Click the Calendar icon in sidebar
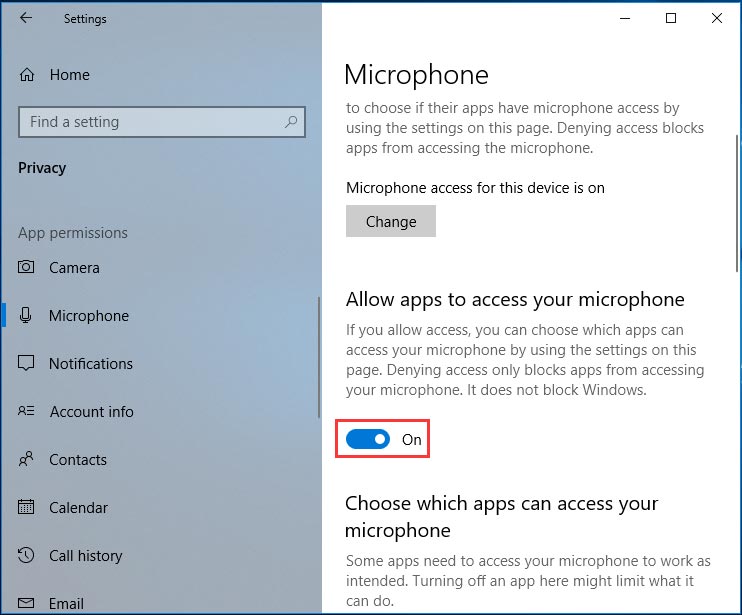The width and height of the screenshot is (742, 615). pyautogui.click(x=26, y=507)
